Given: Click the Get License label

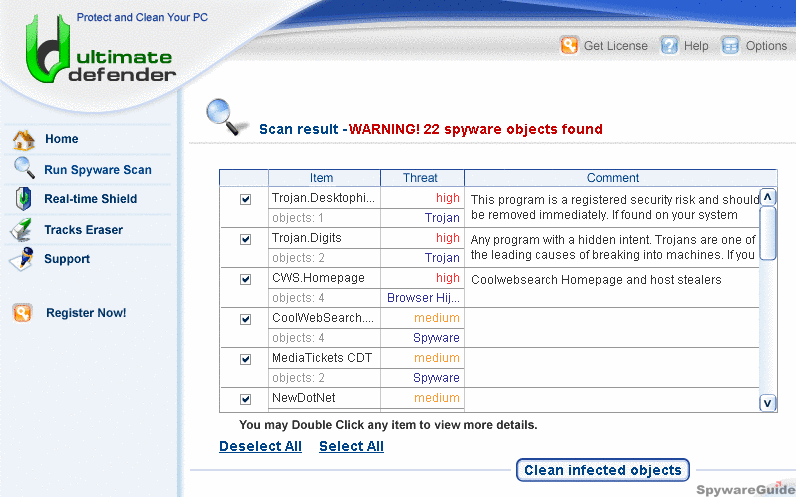Looking at the screenshot, I should [615, 46].
